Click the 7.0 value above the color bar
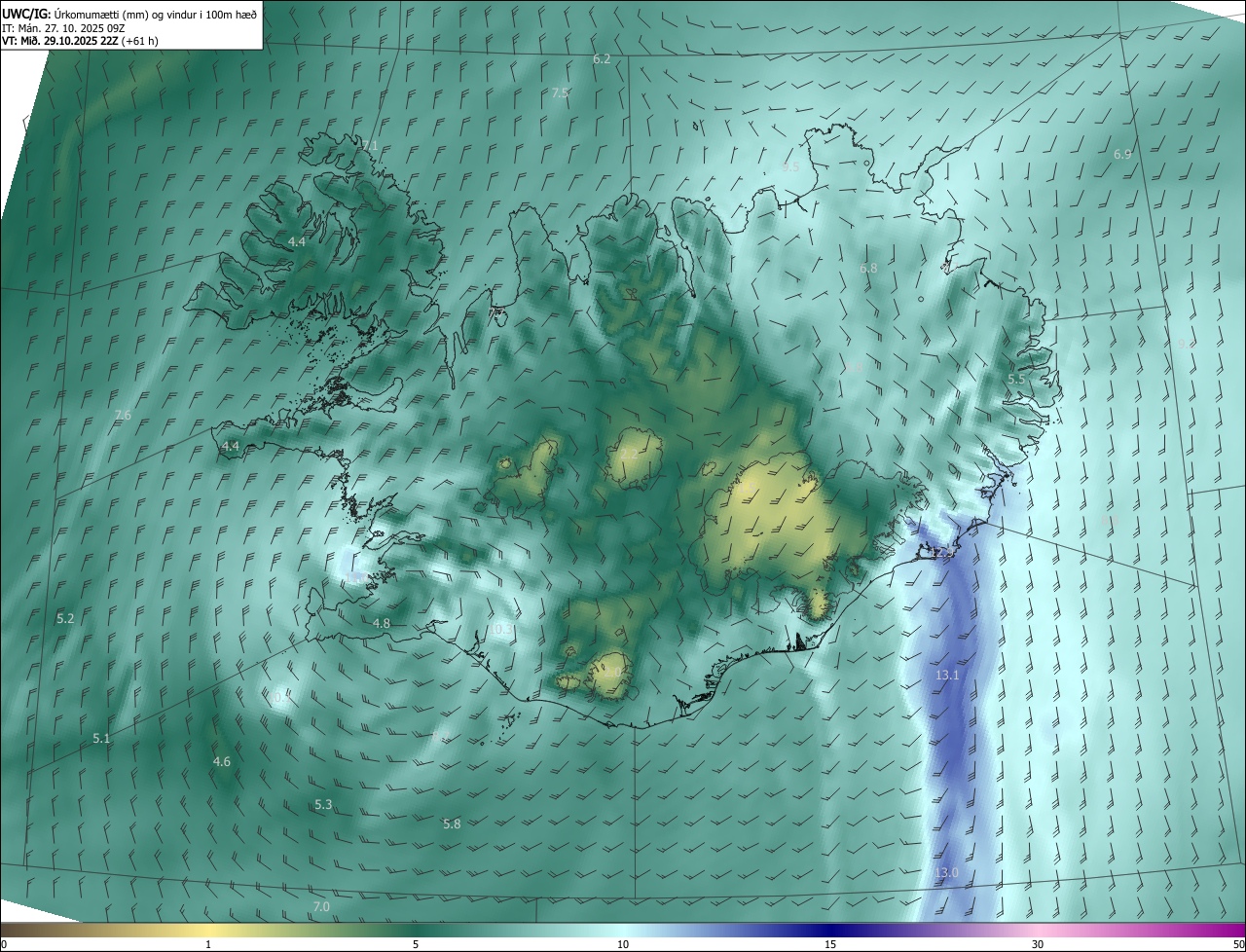Screen dimensions: 1246x952 (x=321, y=907)
